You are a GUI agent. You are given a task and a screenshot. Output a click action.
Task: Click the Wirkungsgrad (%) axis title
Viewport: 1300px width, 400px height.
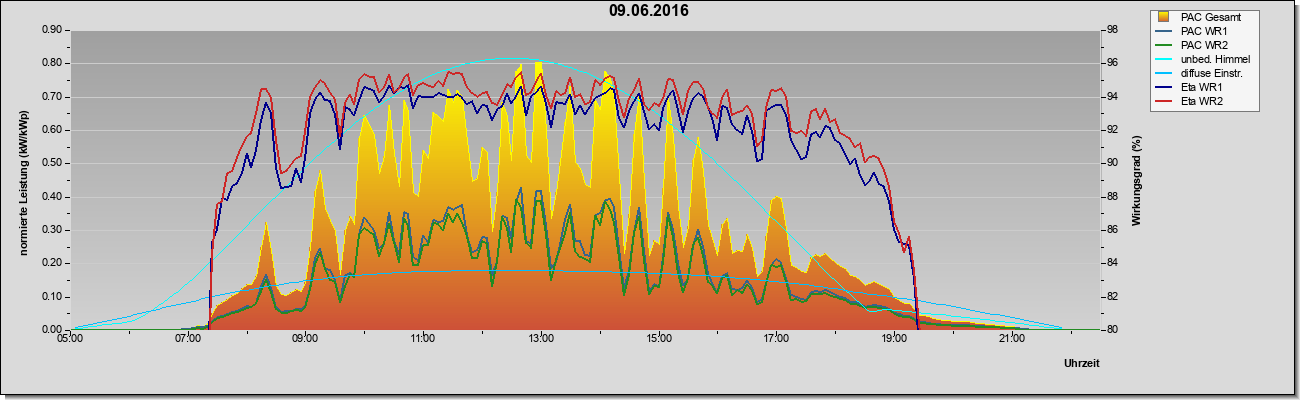[1136, 180]
